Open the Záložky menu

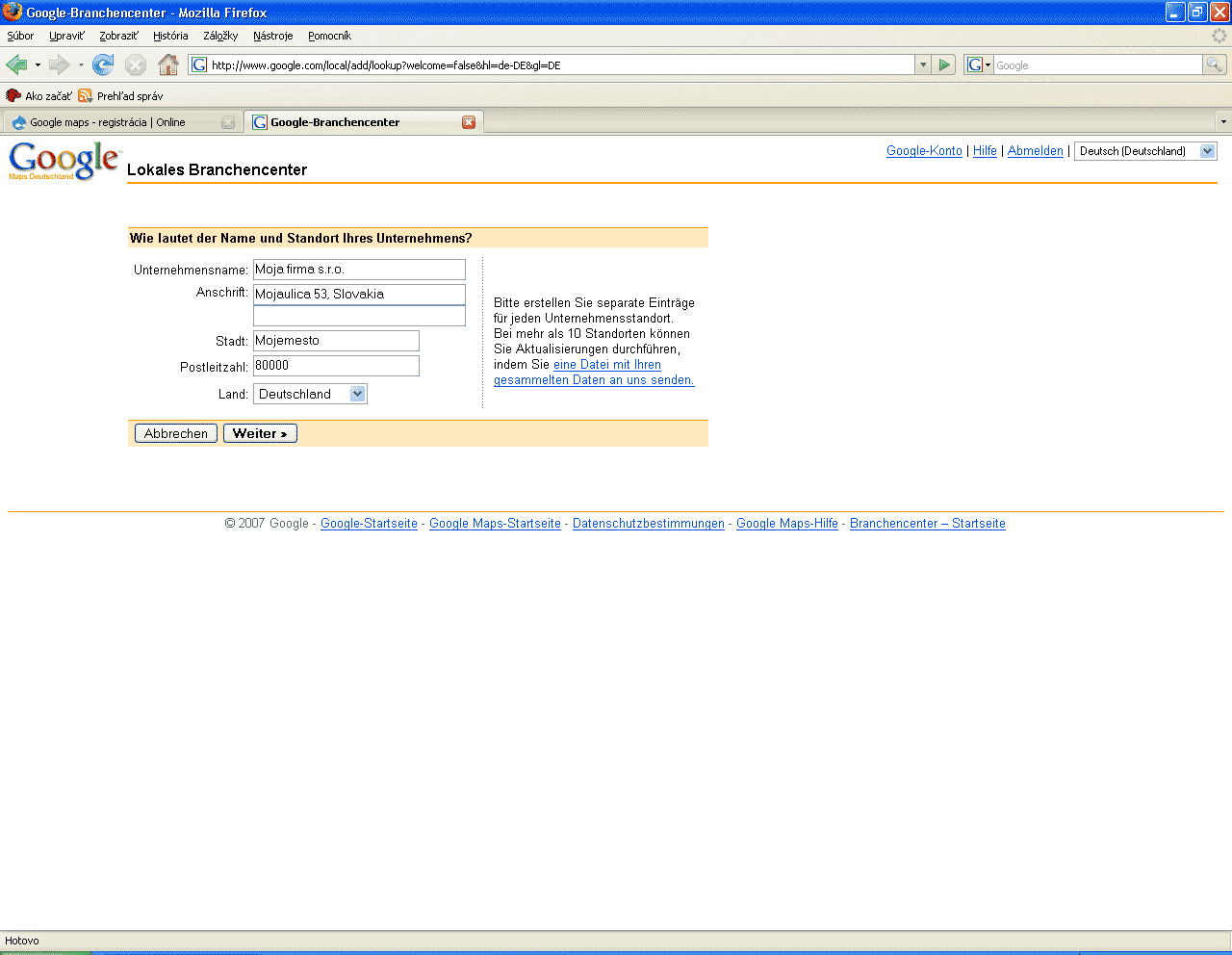(220, 36)
